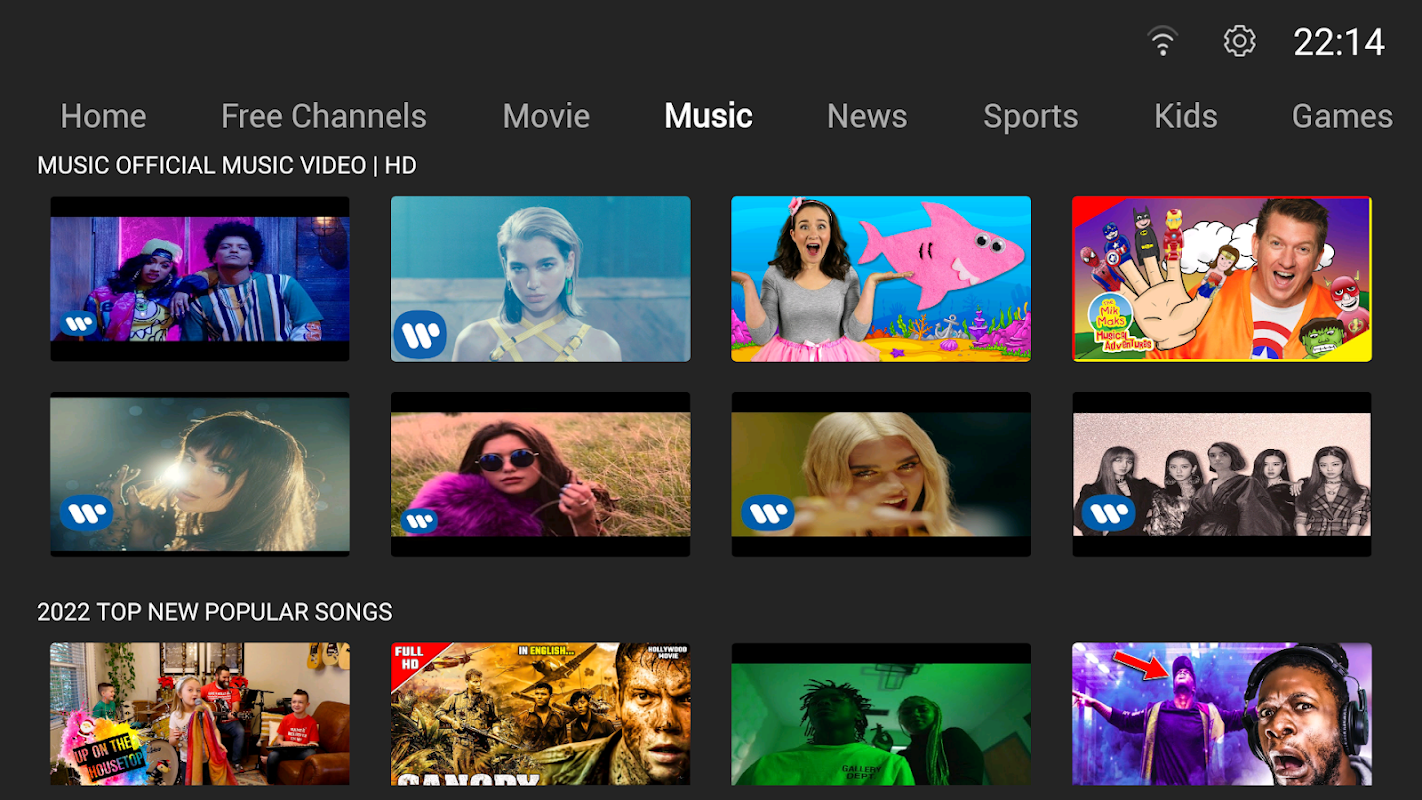Select the Music tab
Screen dimensions: 1422x800
point(708,116)
